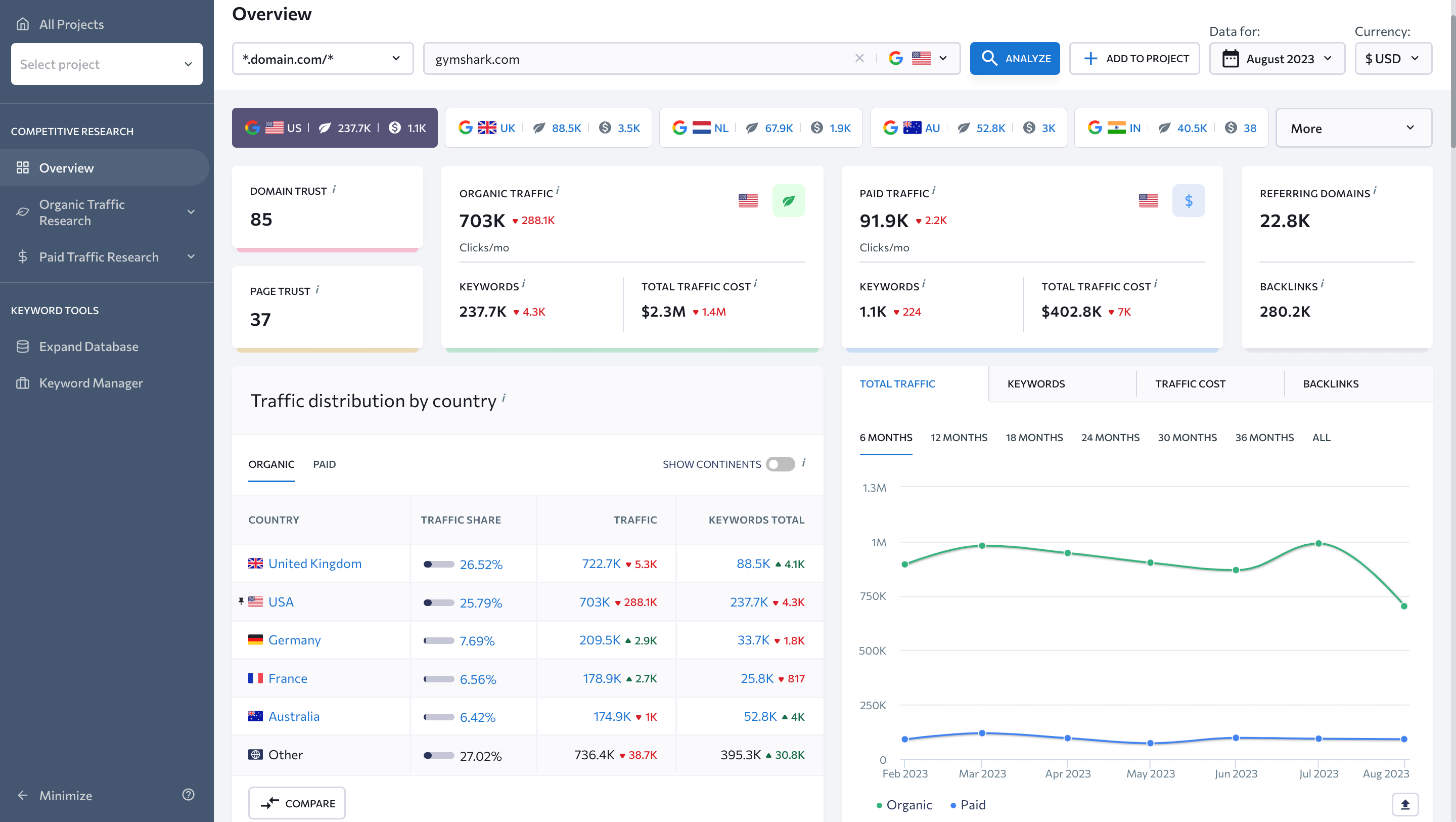Click the Paid Traffic Research dollar icon
The width and height of the screenshot is (1456, 822).
pos(23,257)
